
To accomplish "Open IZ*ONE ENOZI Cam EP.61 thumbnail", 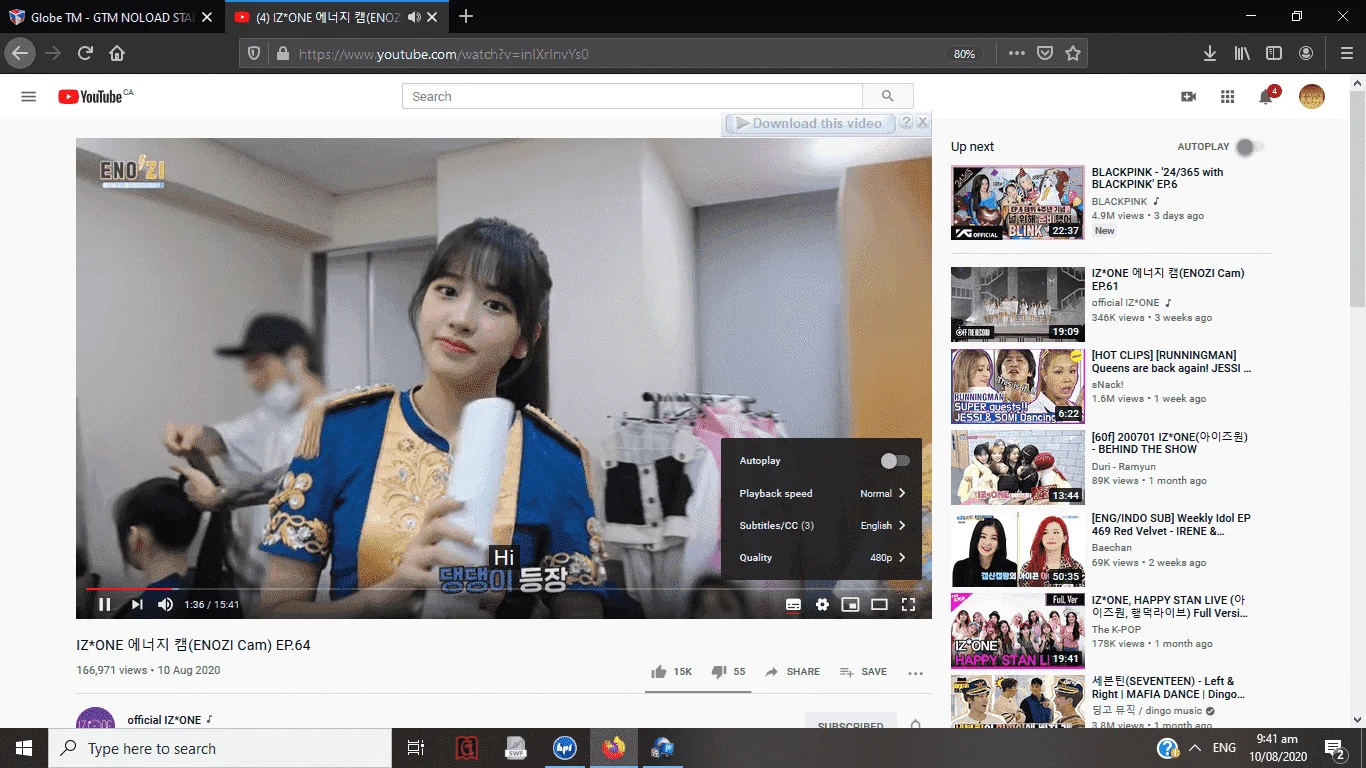I will click(1018, 304).
